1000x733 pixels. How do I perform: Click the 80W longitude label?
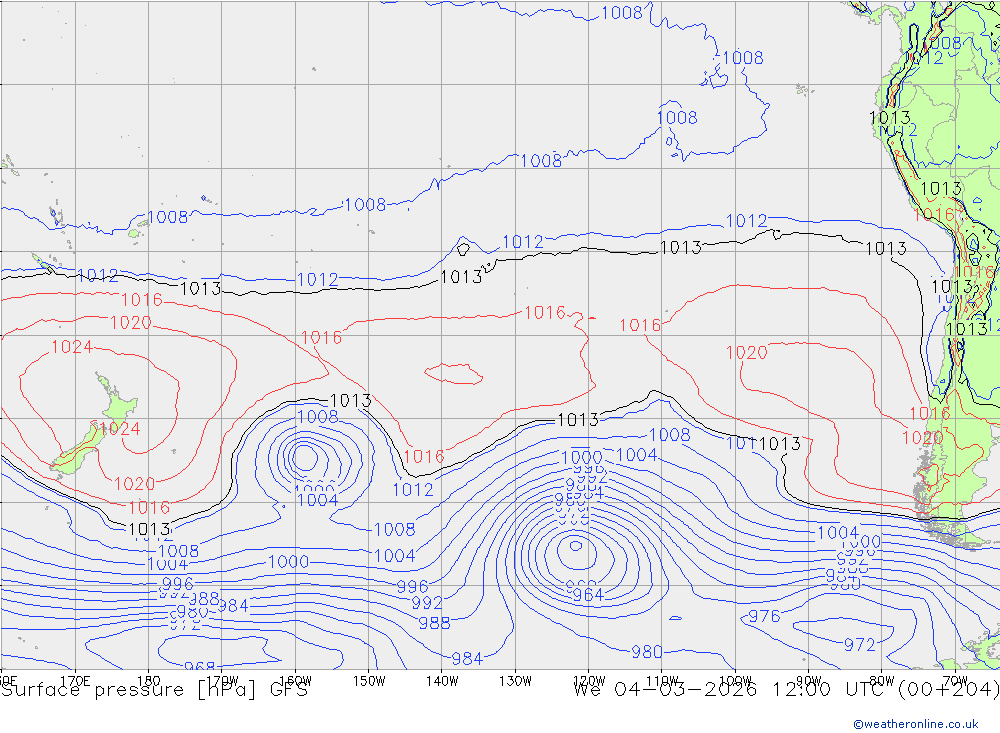point(882,681)
